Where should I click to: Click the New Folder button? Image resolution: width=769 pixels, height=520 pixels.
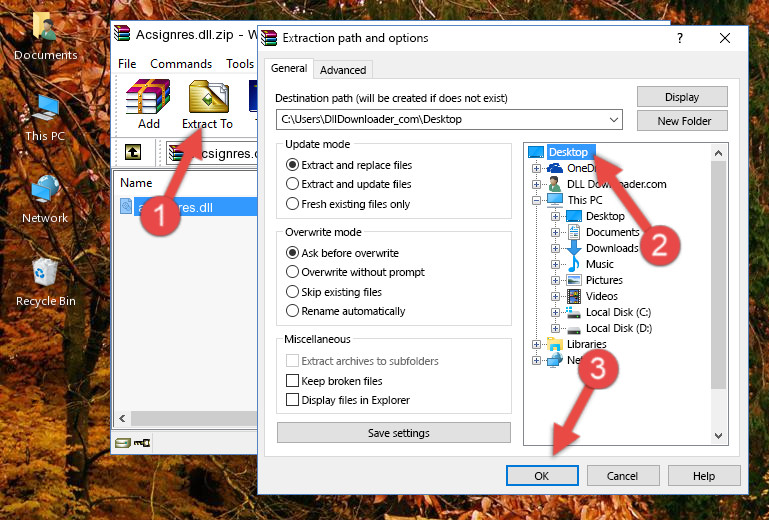point(682,121)
